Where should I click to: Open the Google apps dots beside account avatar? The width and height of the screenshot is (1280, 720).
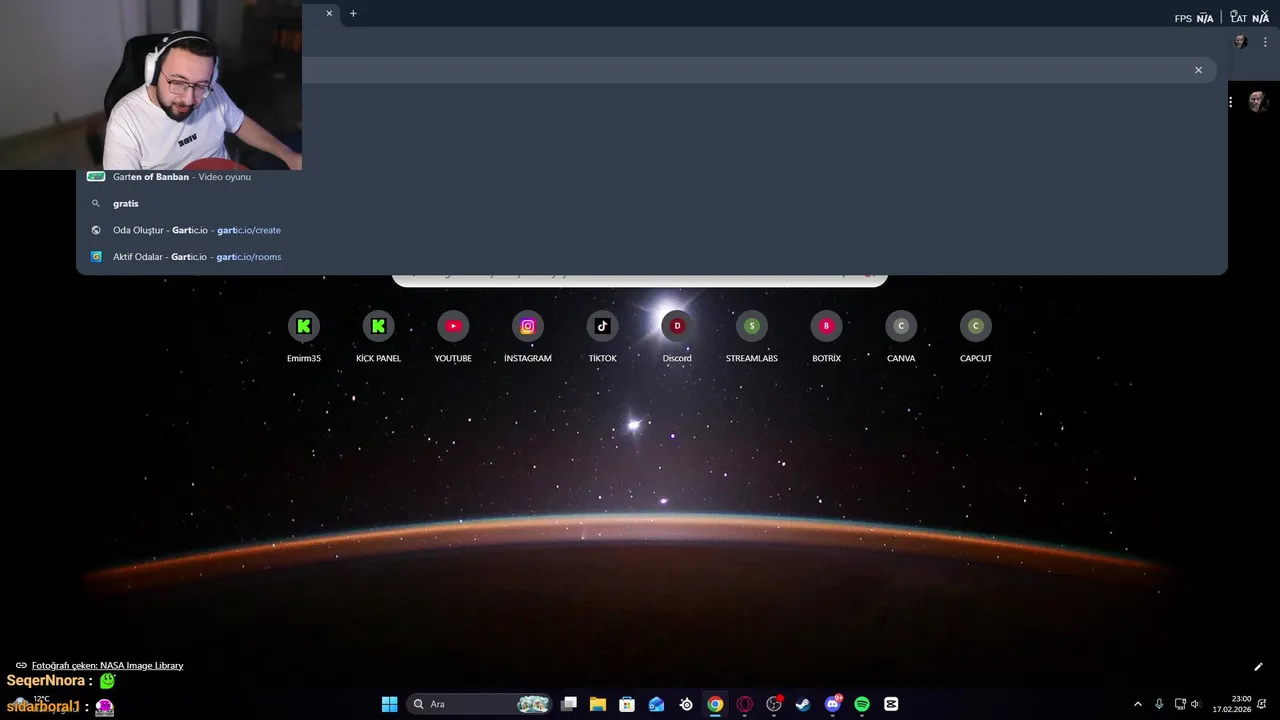(1230, 102)
